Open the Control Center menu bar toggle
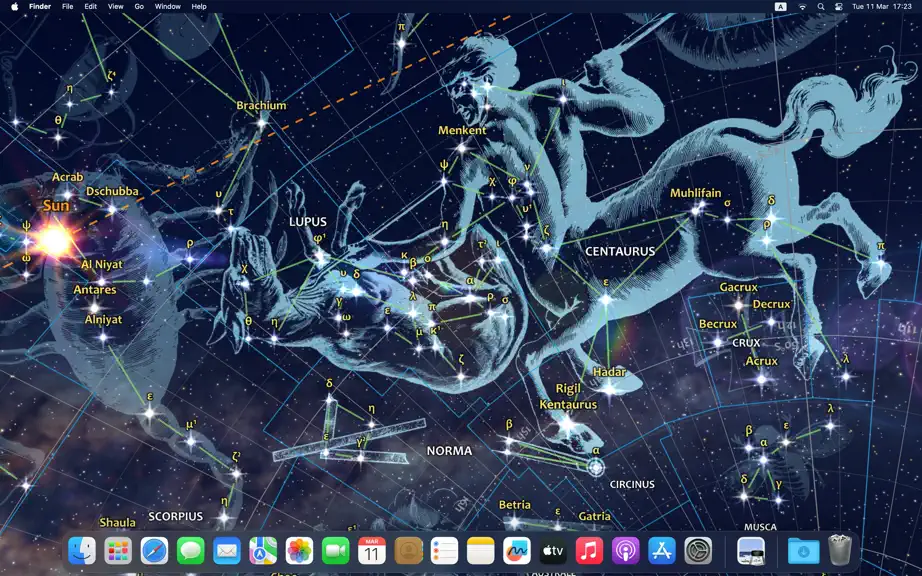Viewport: 922px width, 576px height. (x=839, y=6)
